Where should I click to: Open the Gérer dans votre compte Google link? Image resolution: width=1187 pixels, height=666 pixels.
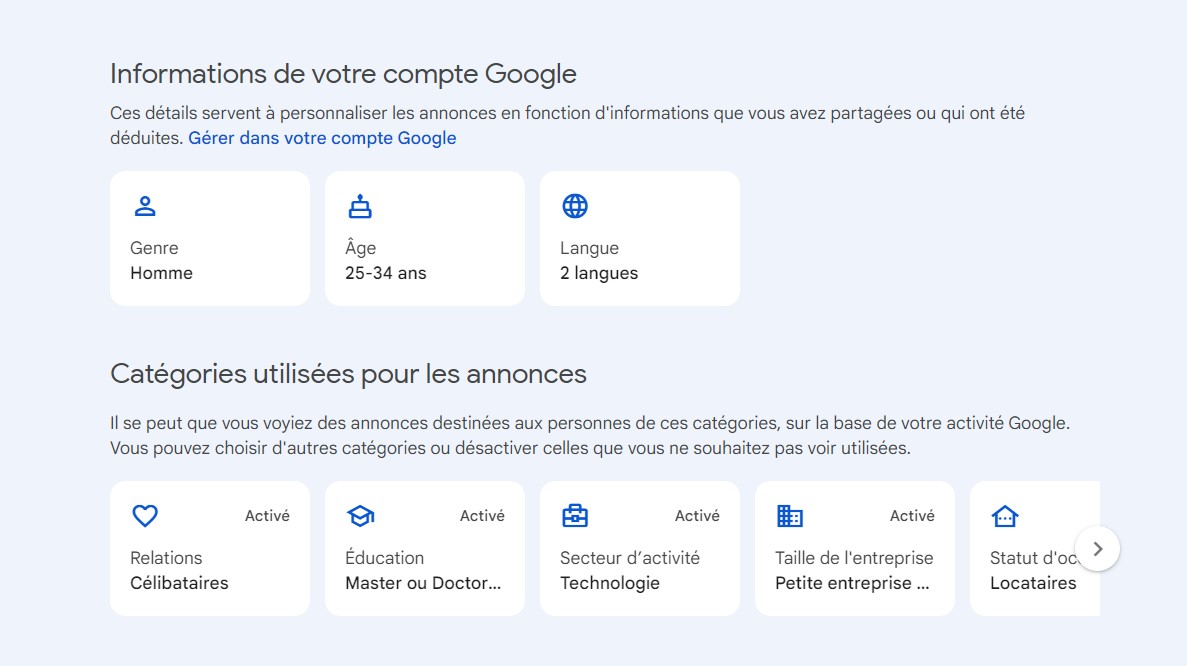[x=322, y=138]
